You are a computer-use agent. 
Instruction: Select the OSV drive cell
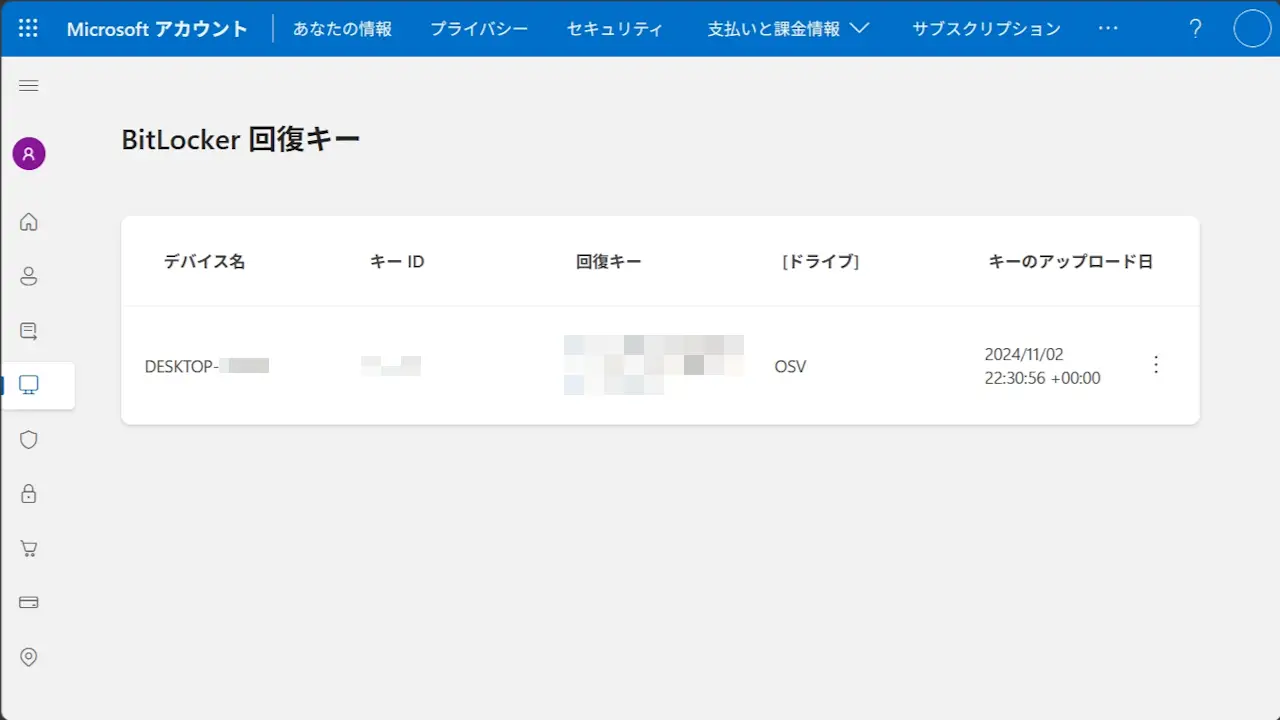click(790, 366)
